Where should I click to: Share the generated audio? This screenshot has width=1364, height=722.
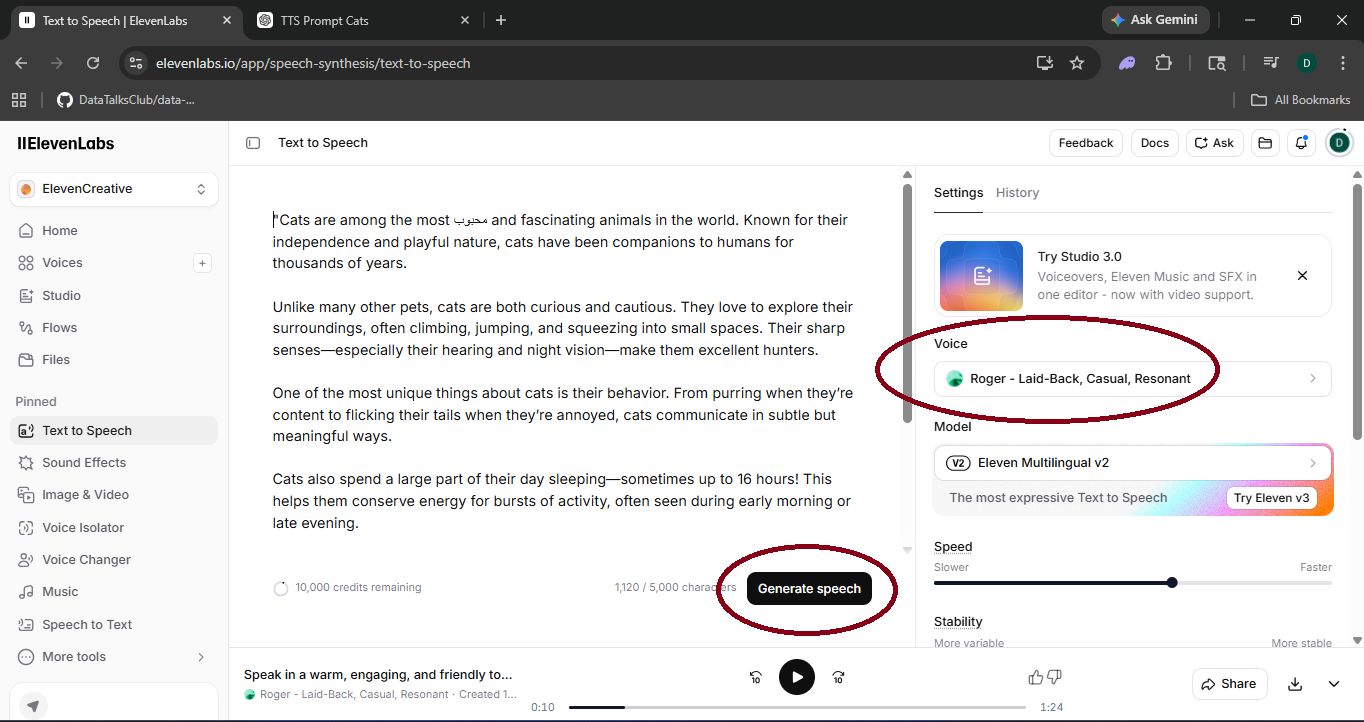point(1230,684)
